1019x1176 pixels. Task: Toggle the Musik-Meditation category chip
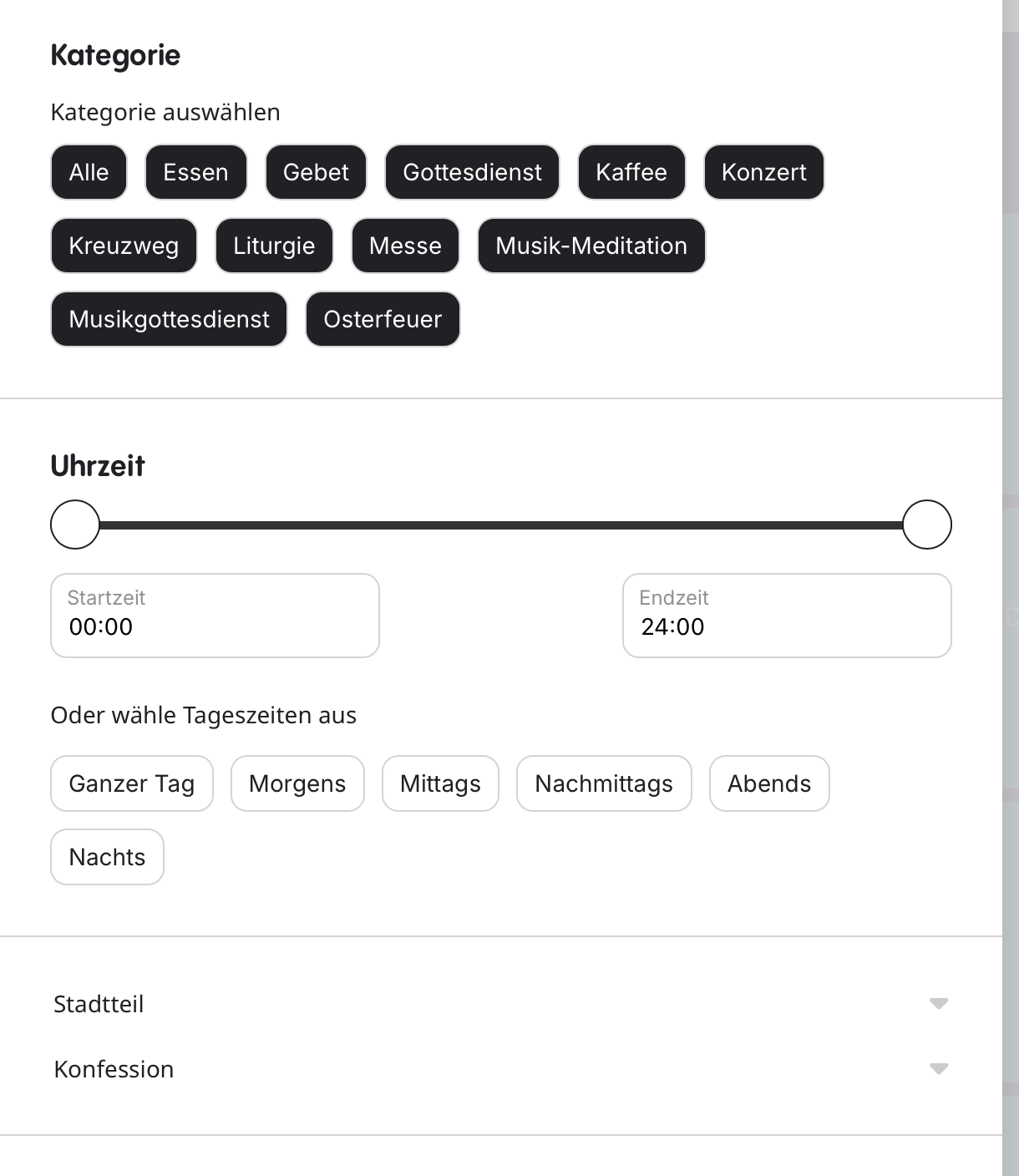[591, 246]
